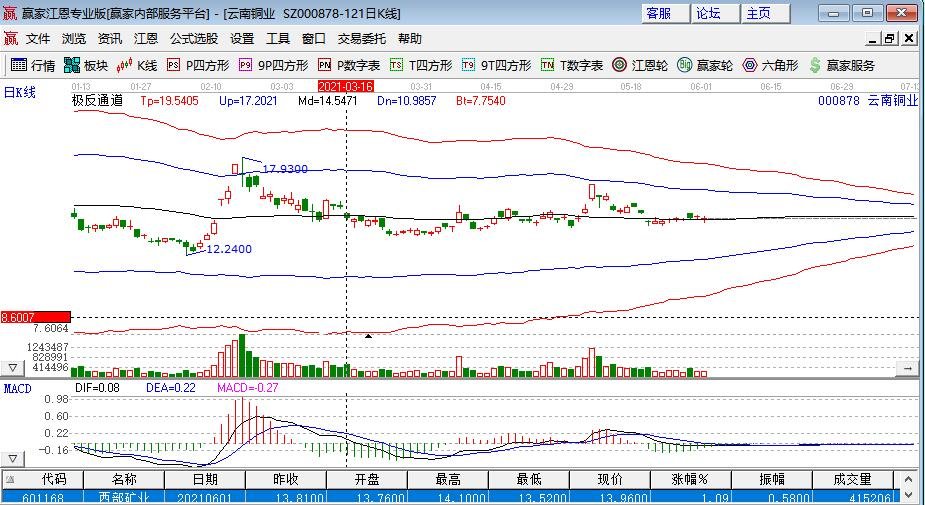This screenshot has height=505, width=925.
Task: Open the 文件 menu
Action: pos(38,39)
